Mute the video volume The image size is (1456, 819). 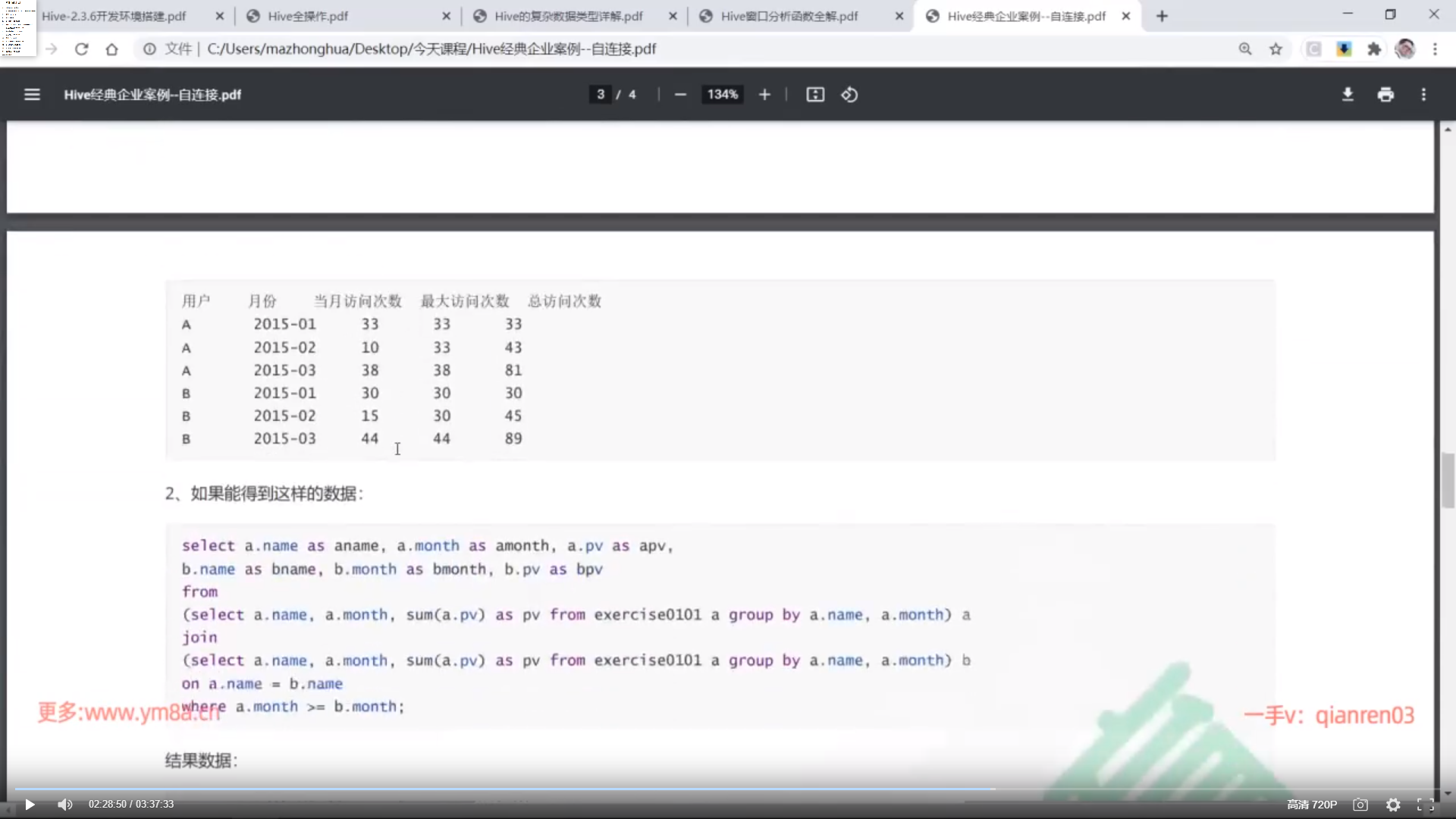65,805
